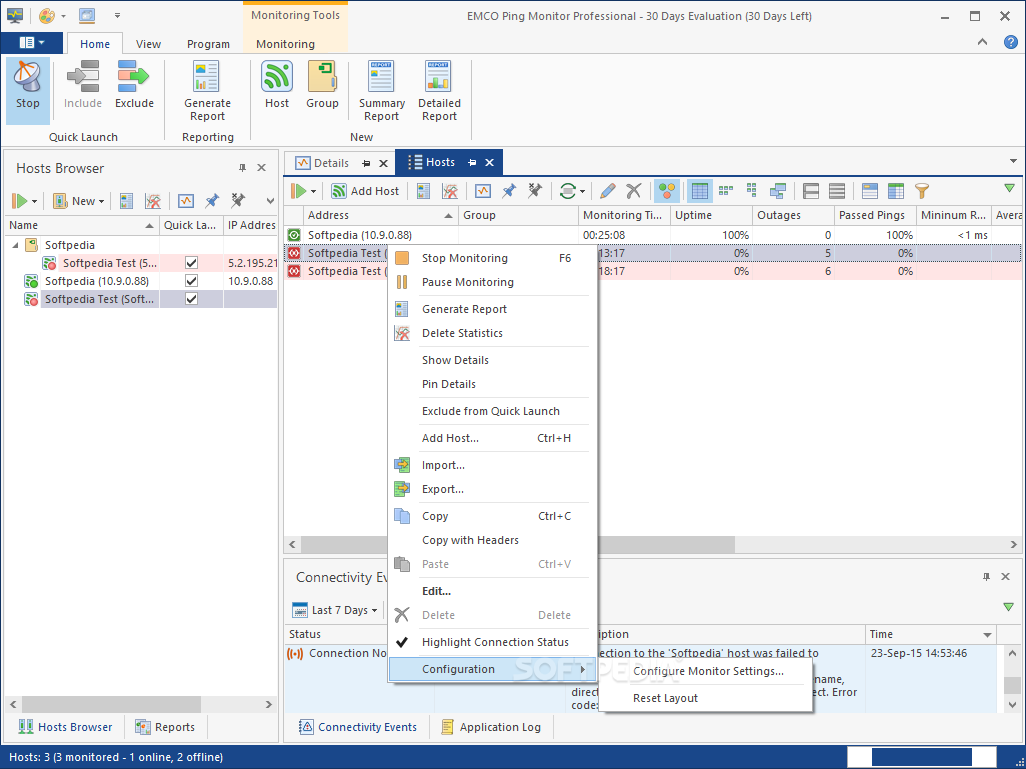This screenshot has height=769, width=1026.
Task: Open the Monitoring ribbon tab
Action: coord(285,44)
